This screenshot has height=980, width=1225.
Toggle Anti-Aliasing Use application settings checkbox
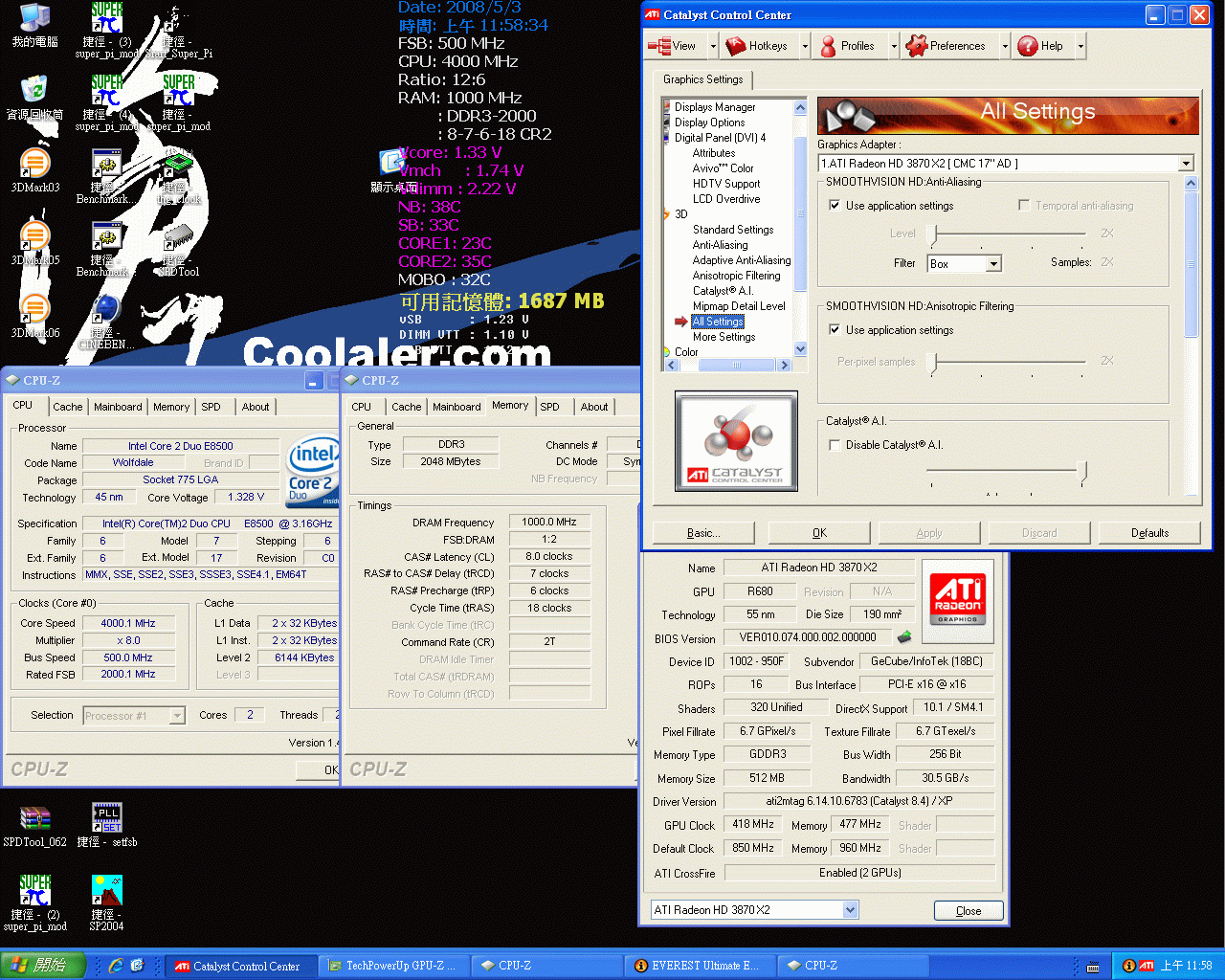click(x=835, y=206)
